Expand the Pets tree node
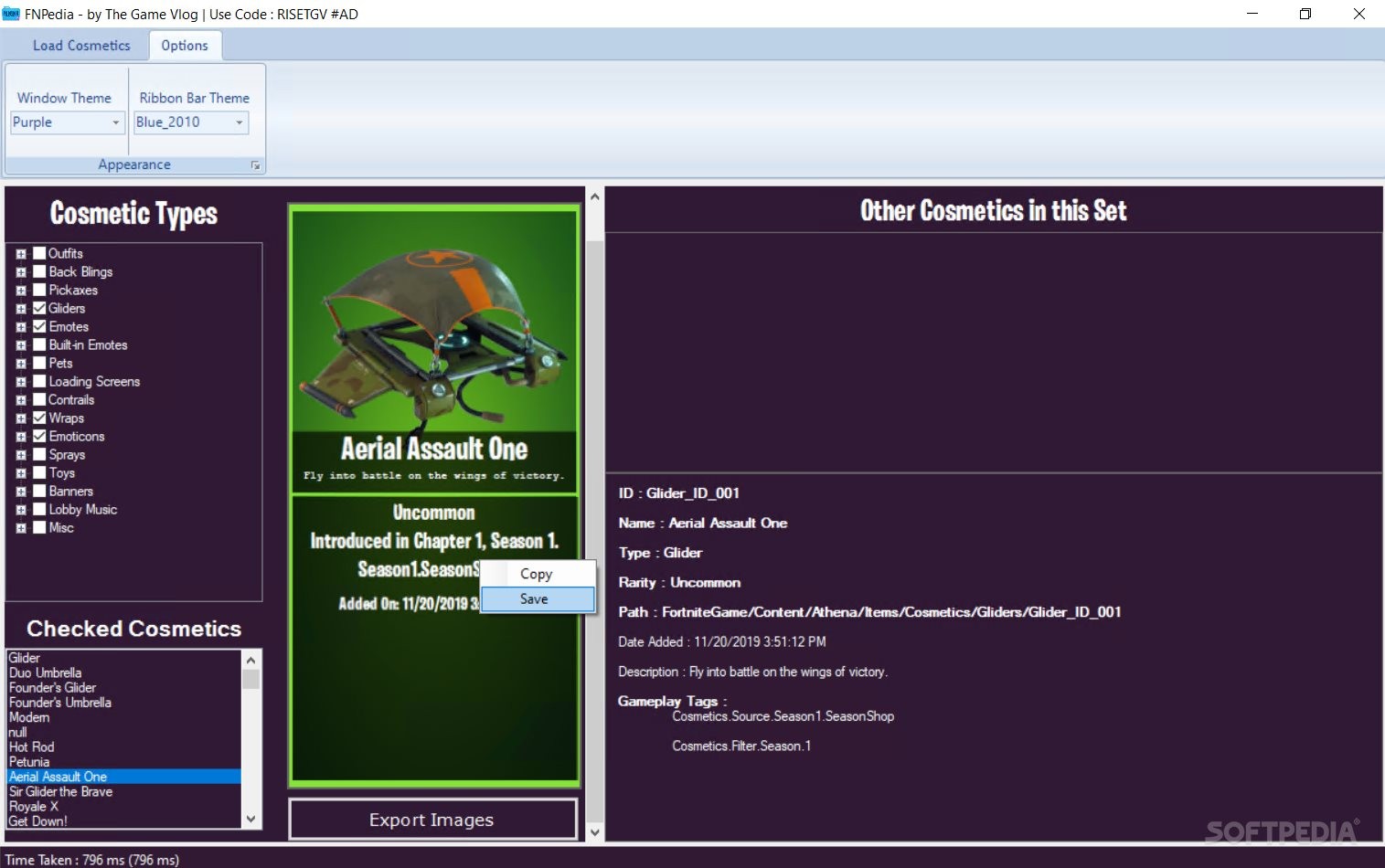 click(x=21, y=364)
